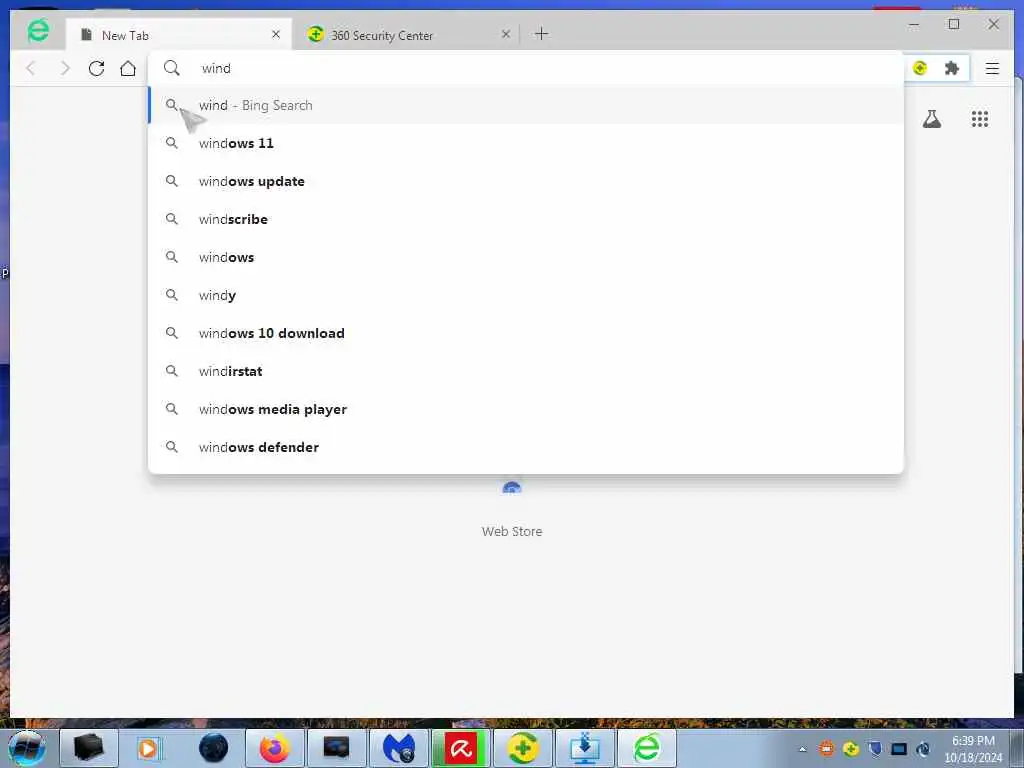The width and height of the screenshot is (1024, 768).
Task: Switch to 360 browser in taskbar
Action: pyautogui.click(x=647, y=748)
